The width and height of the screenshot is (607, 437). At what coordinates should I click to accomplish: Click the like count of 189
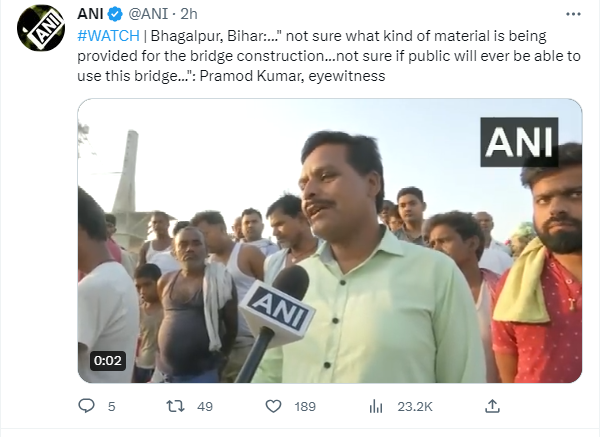click(305, 407)
